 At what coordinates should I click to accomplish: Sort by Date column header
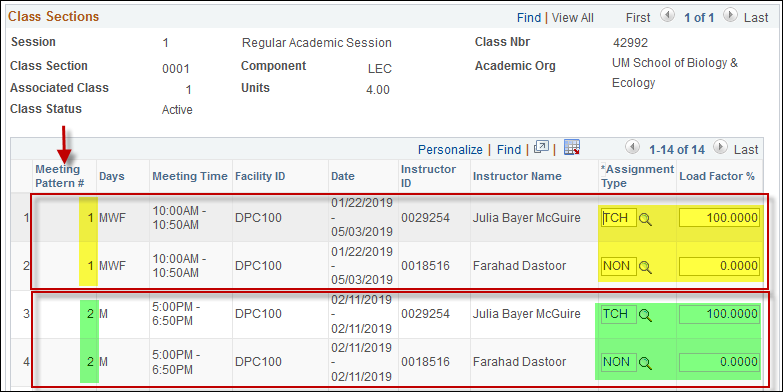(x=343, y=176)
